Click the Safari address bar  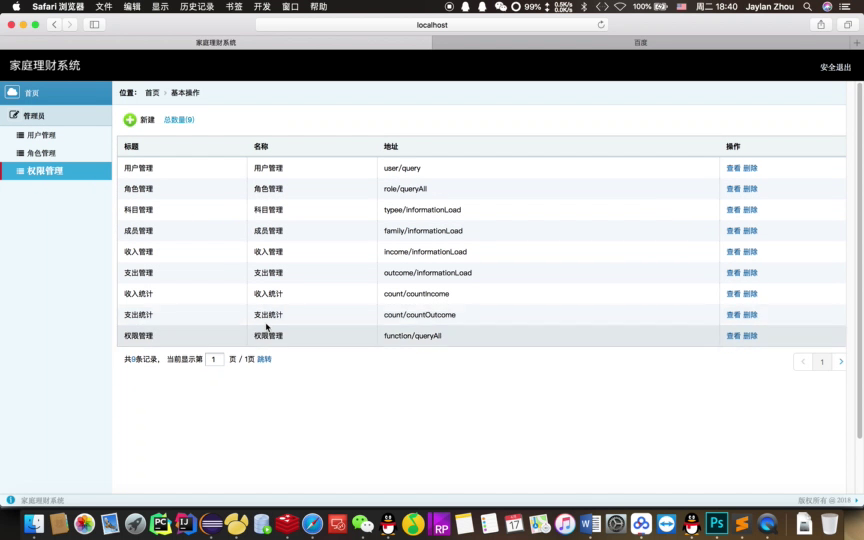tap(432, 25)
